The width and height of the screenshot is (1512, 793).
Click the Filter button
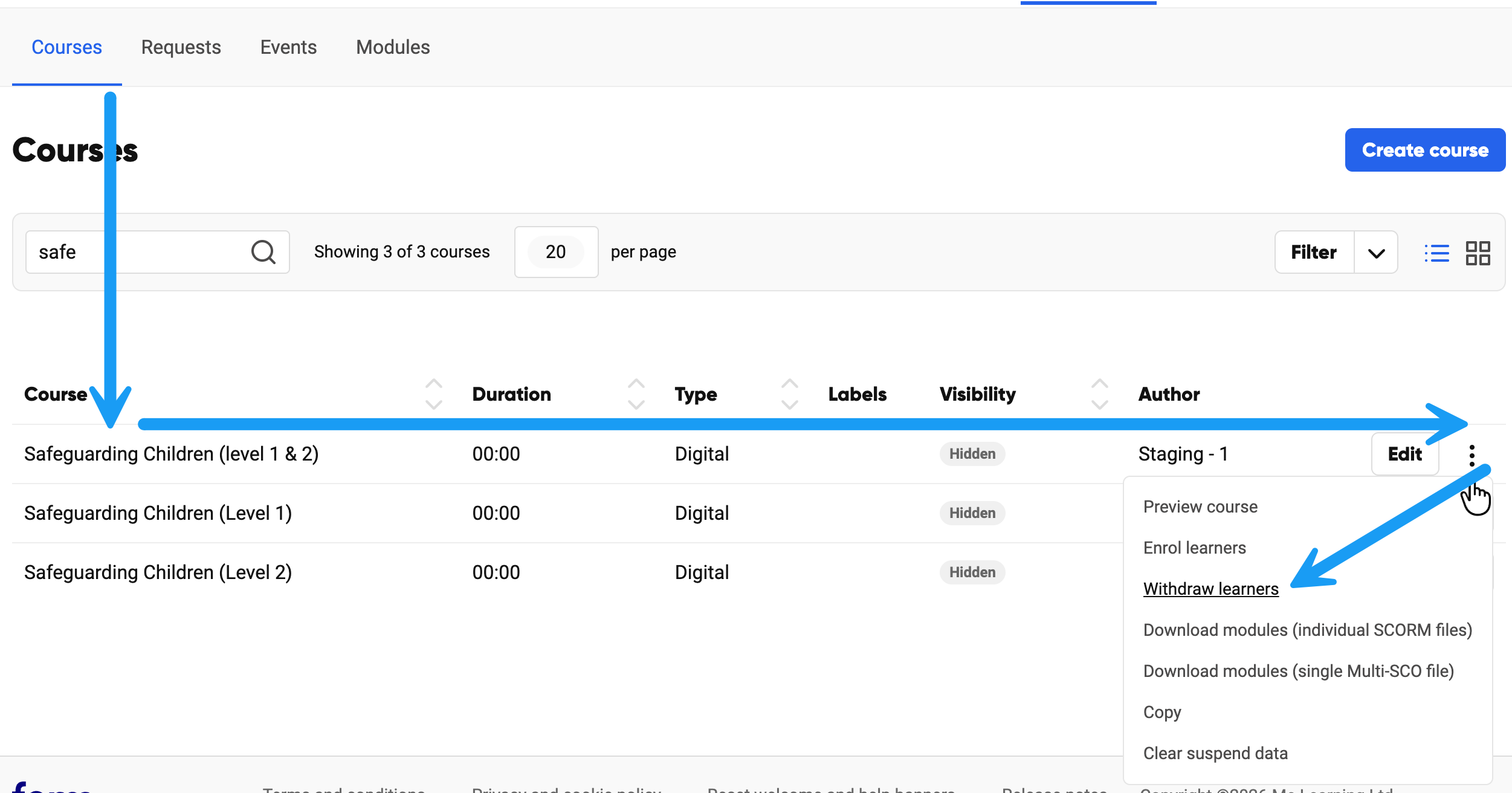(1314, 253)
